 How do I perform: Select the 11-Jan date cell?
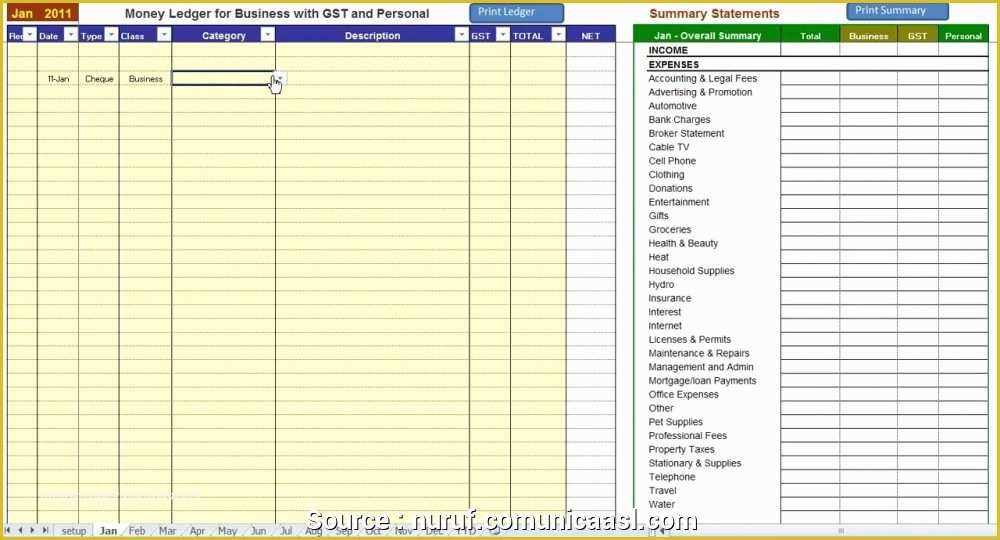coord(58,79)
